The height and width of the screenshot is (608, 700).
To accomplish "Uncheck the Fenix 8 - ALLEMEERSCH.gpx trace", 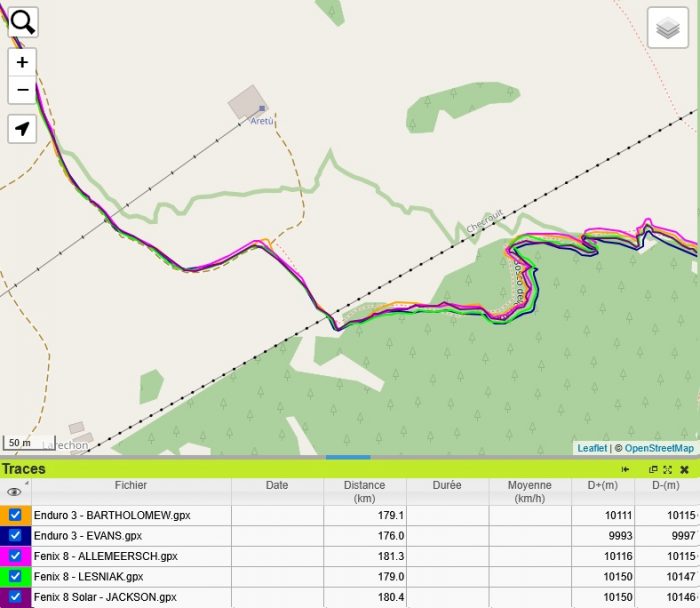I will tap(15, 556).
